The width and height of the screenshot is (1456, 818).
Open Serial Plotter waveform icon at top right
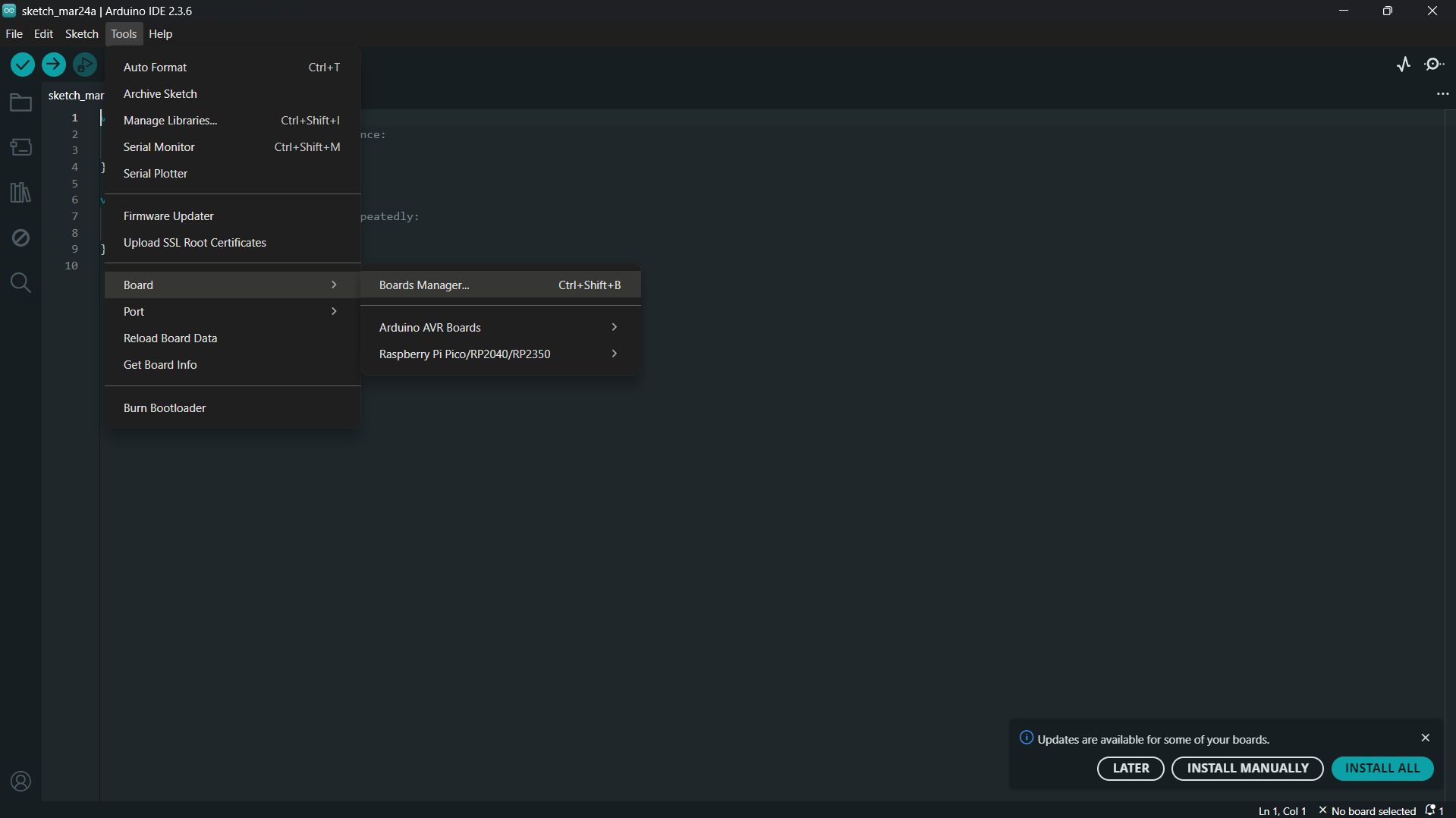click(x=1404, y=64)
